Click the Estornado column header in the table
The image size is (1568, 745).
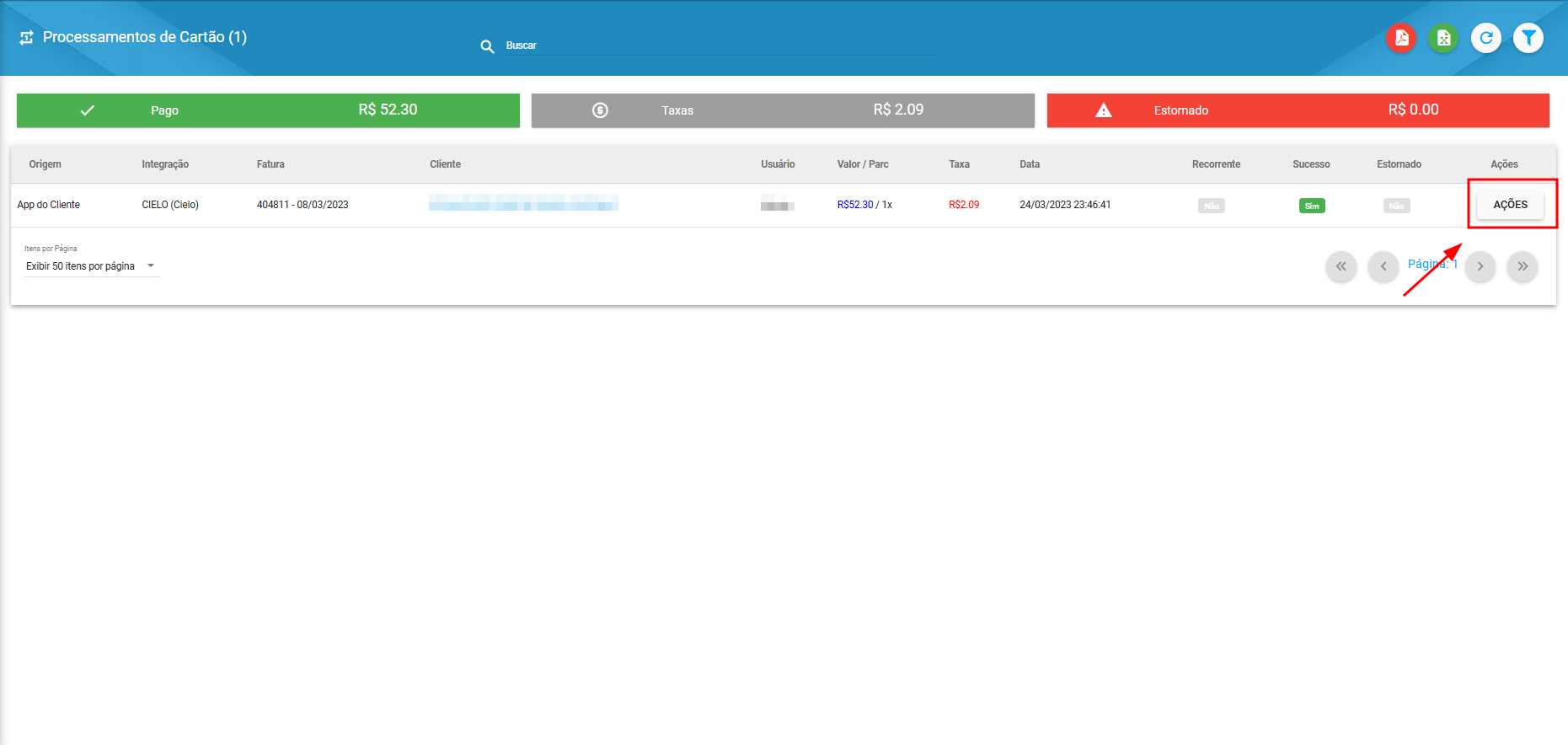coord(1399,164)
